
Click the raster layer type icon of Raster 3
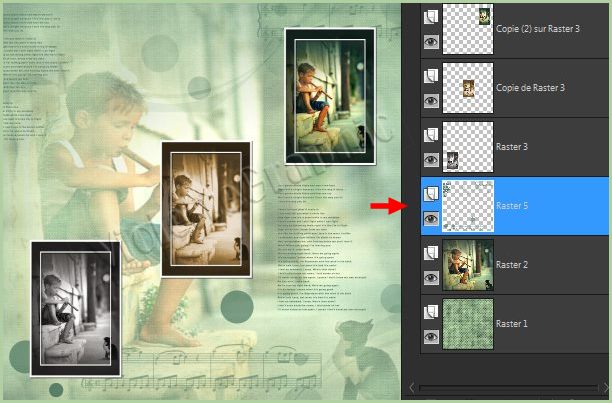pos(430,133)
